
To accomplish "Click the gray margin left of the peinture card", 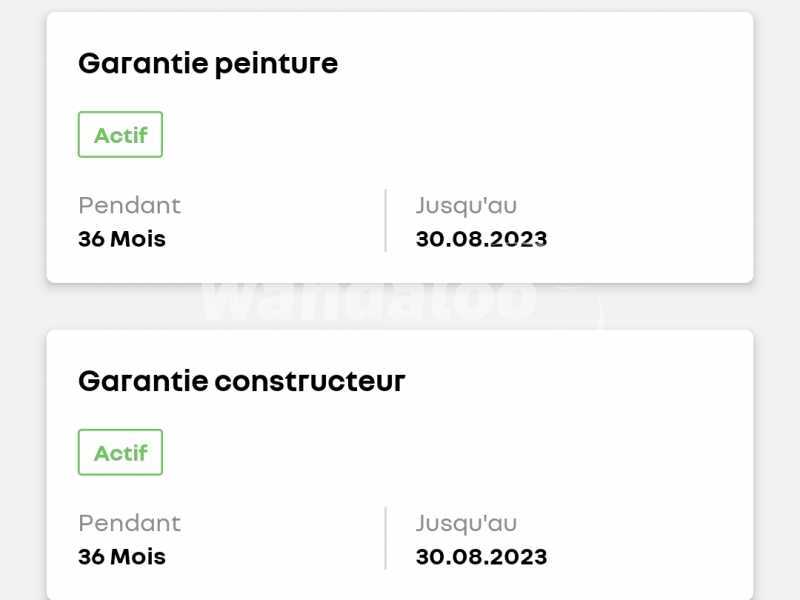I will (x=22, y=150).
